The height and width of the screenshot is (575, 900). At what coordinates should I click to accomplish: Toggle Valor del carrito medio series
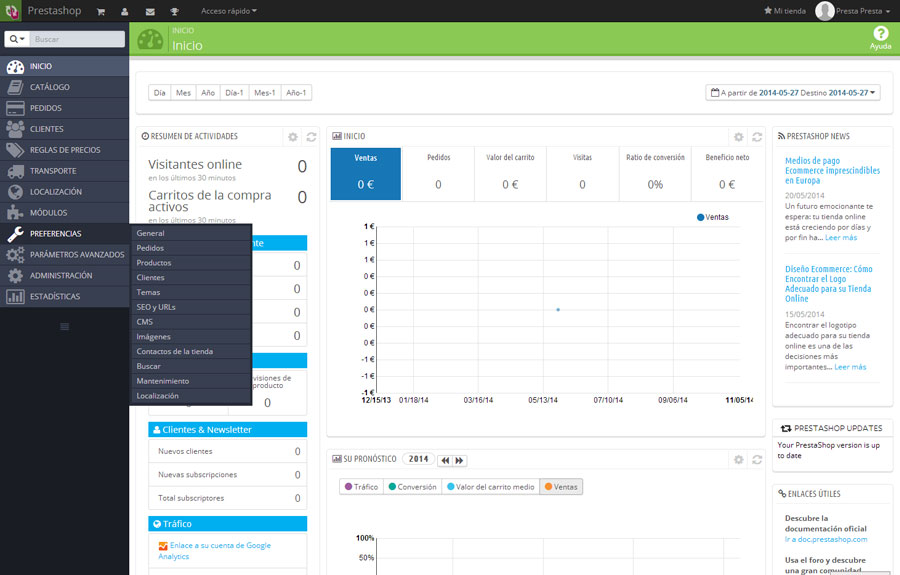[491, 487]
